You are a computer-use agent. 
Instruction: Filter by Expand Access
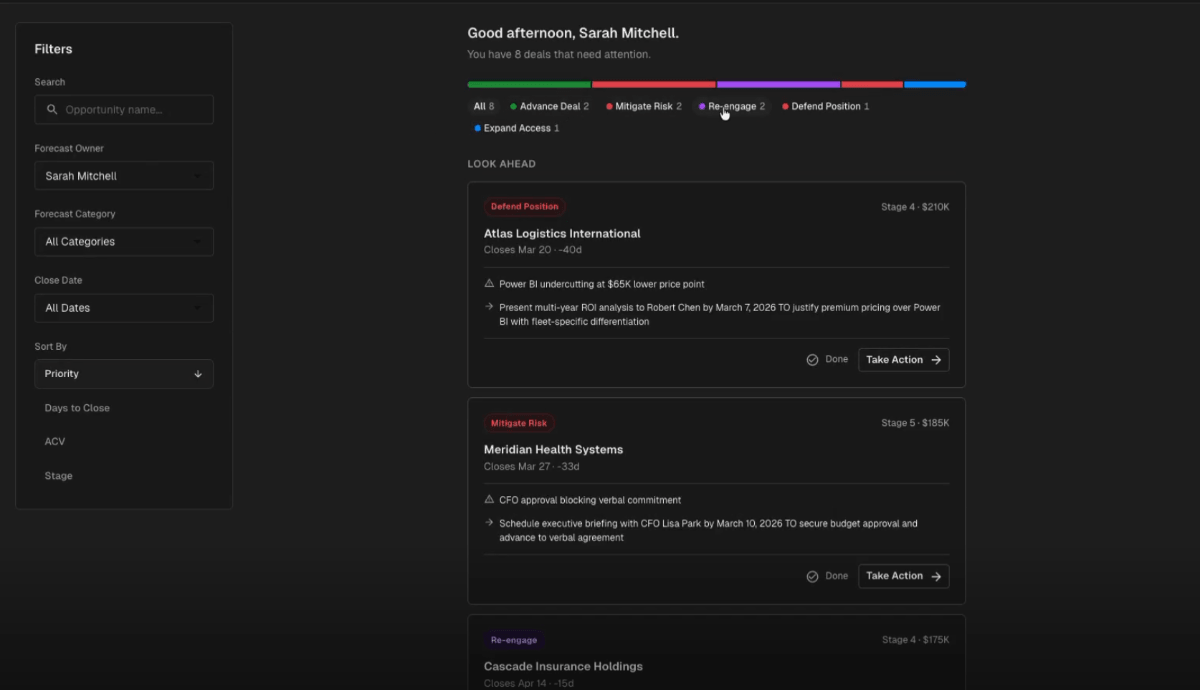pyautogui.click(x=517, y=128)
